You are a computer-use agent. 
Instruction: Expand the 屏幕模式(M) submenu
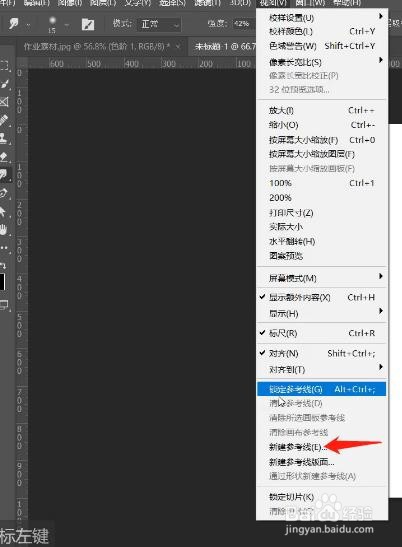(321, 278)
